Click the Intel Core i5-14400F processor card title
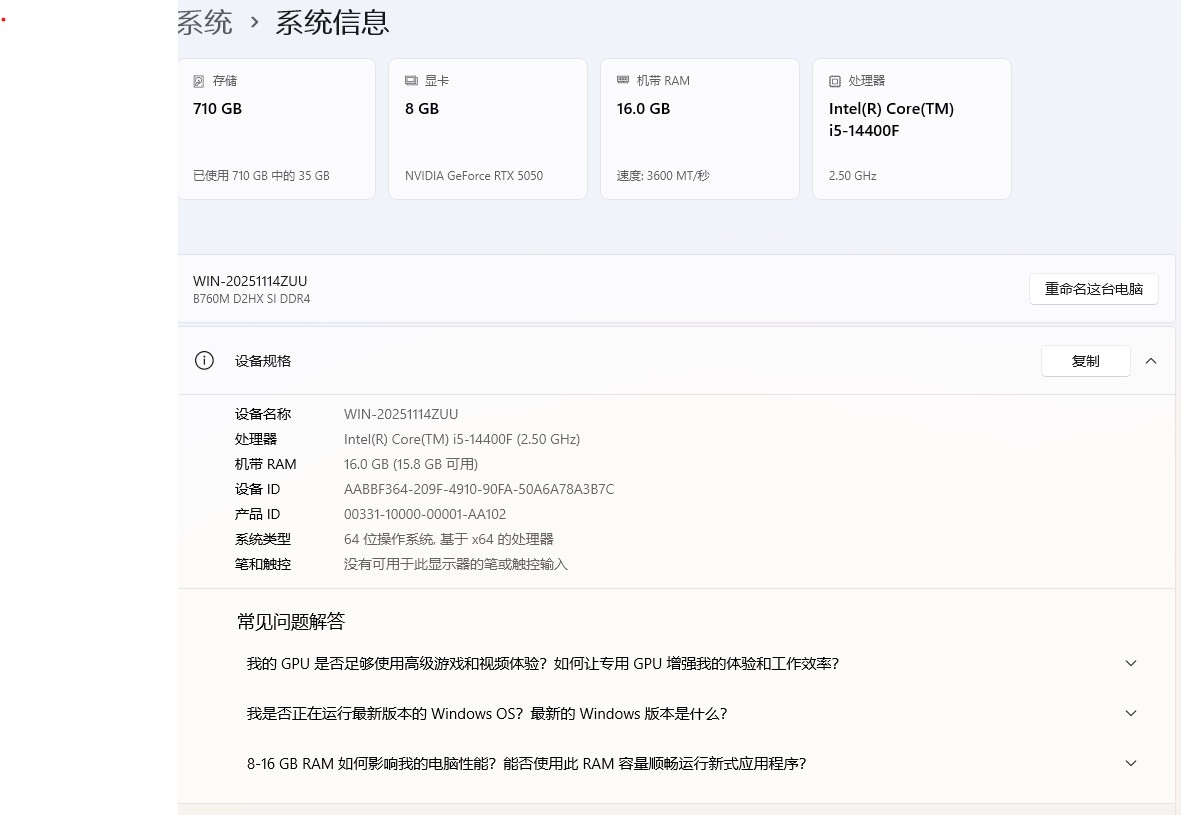 click(x=891, y=119)
